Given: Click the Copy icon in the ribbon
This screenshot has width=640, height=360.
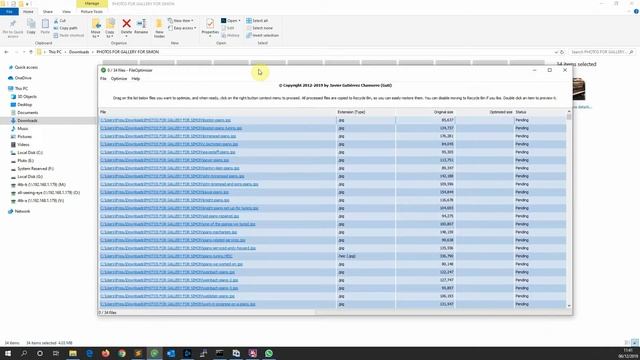Looking at the screenshot, I should coord(31,23).
